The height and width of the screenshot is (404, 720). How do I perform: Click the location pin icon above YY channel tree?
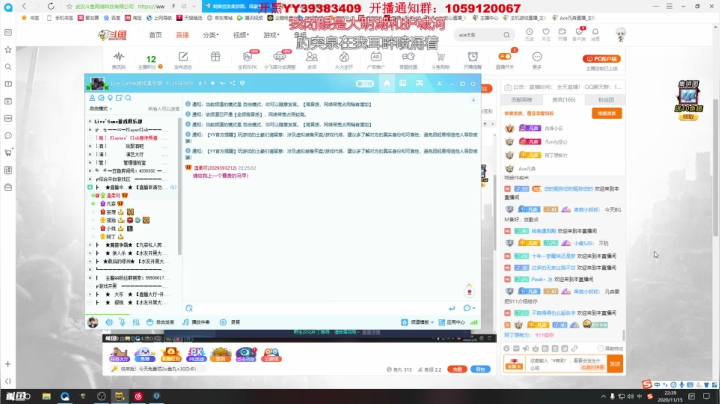pyautogui.click(x=110, y=98)
